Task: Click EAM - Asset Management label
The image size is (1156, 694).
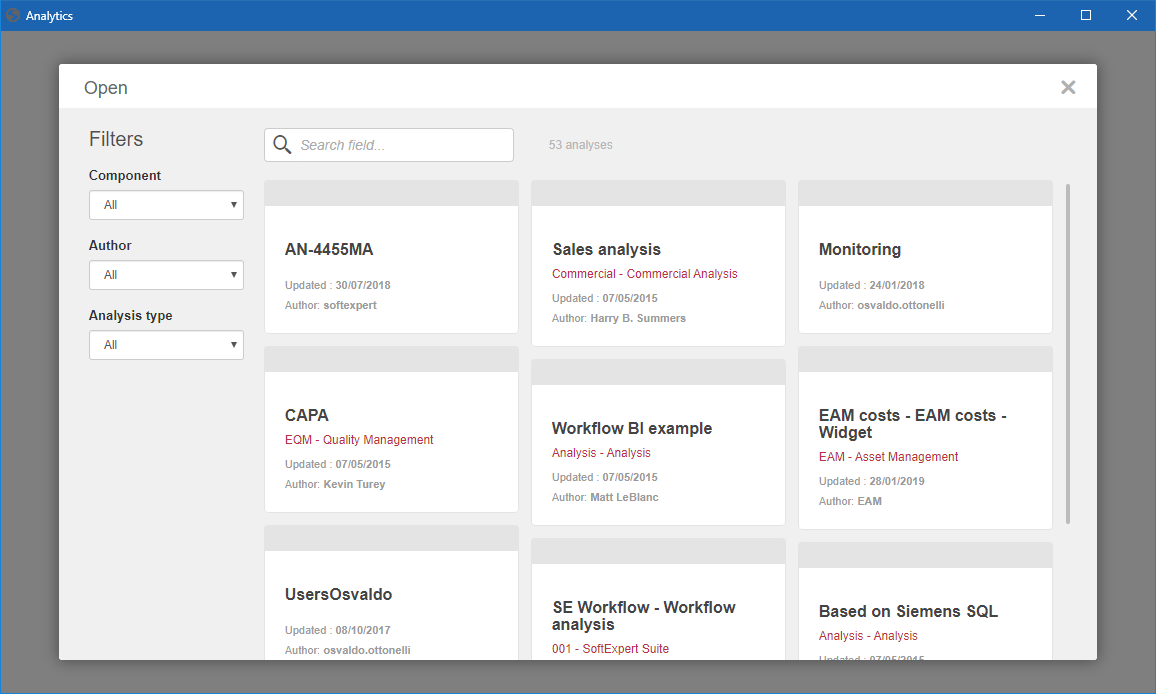Action: coord(888,457)
